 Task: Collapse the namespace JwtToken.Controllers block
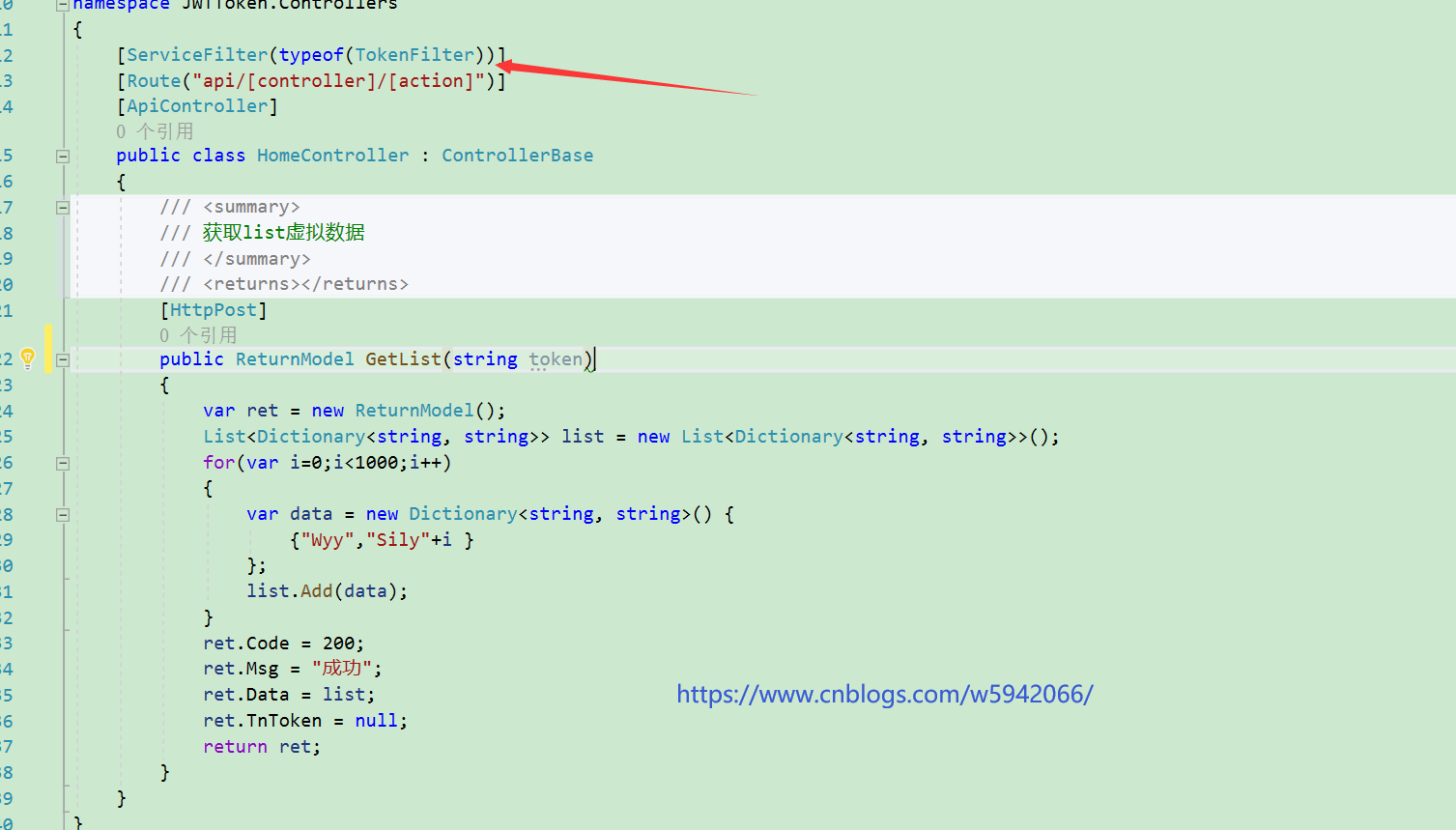[63, 5]
